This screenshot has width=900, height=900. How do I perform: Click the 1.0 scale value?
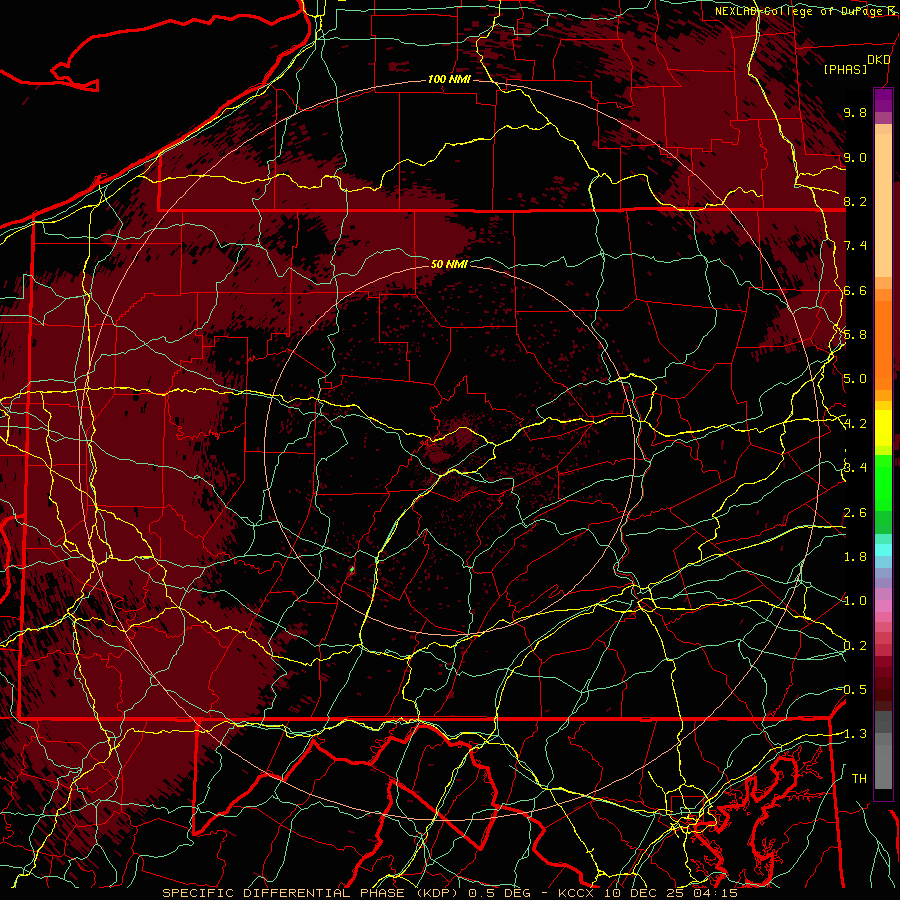855,601
